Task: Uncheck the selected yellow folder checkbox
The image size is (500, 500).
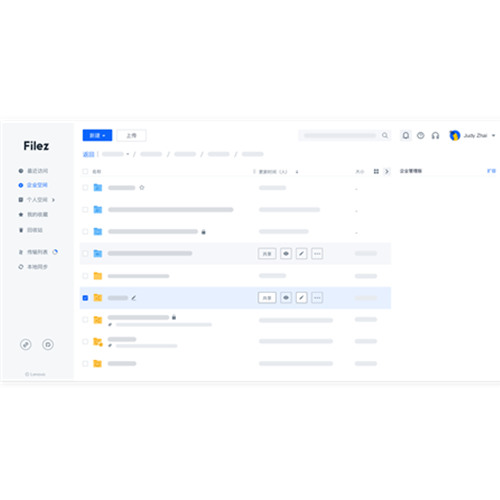Action: point(85,298)
